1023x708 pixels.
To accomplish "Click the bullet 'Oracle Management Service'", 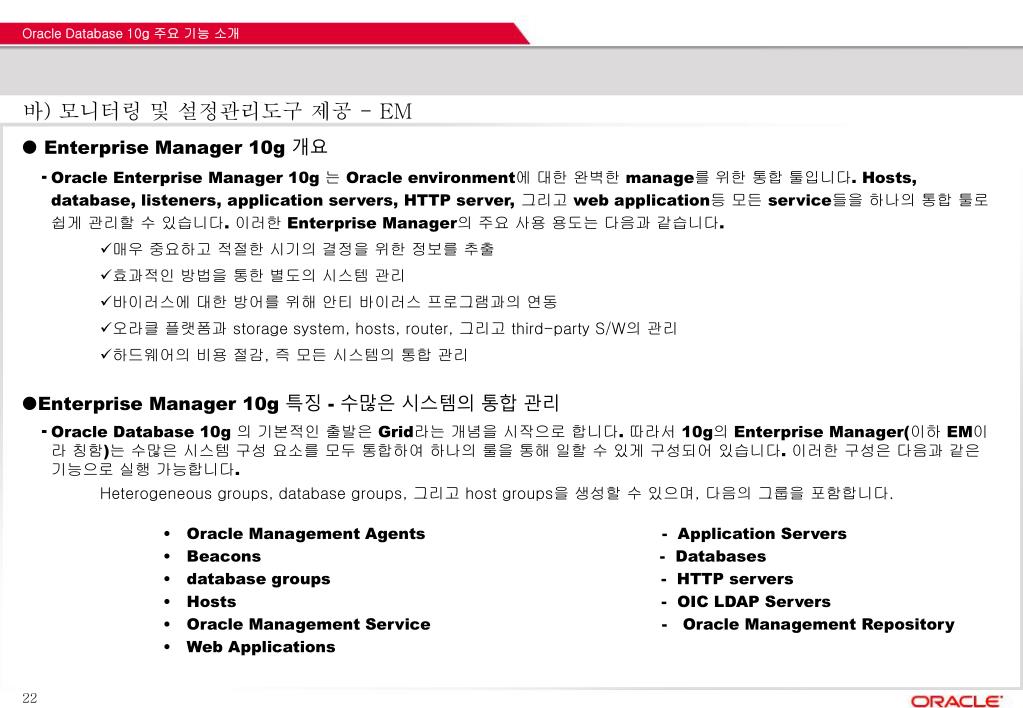I will (308, 624).
